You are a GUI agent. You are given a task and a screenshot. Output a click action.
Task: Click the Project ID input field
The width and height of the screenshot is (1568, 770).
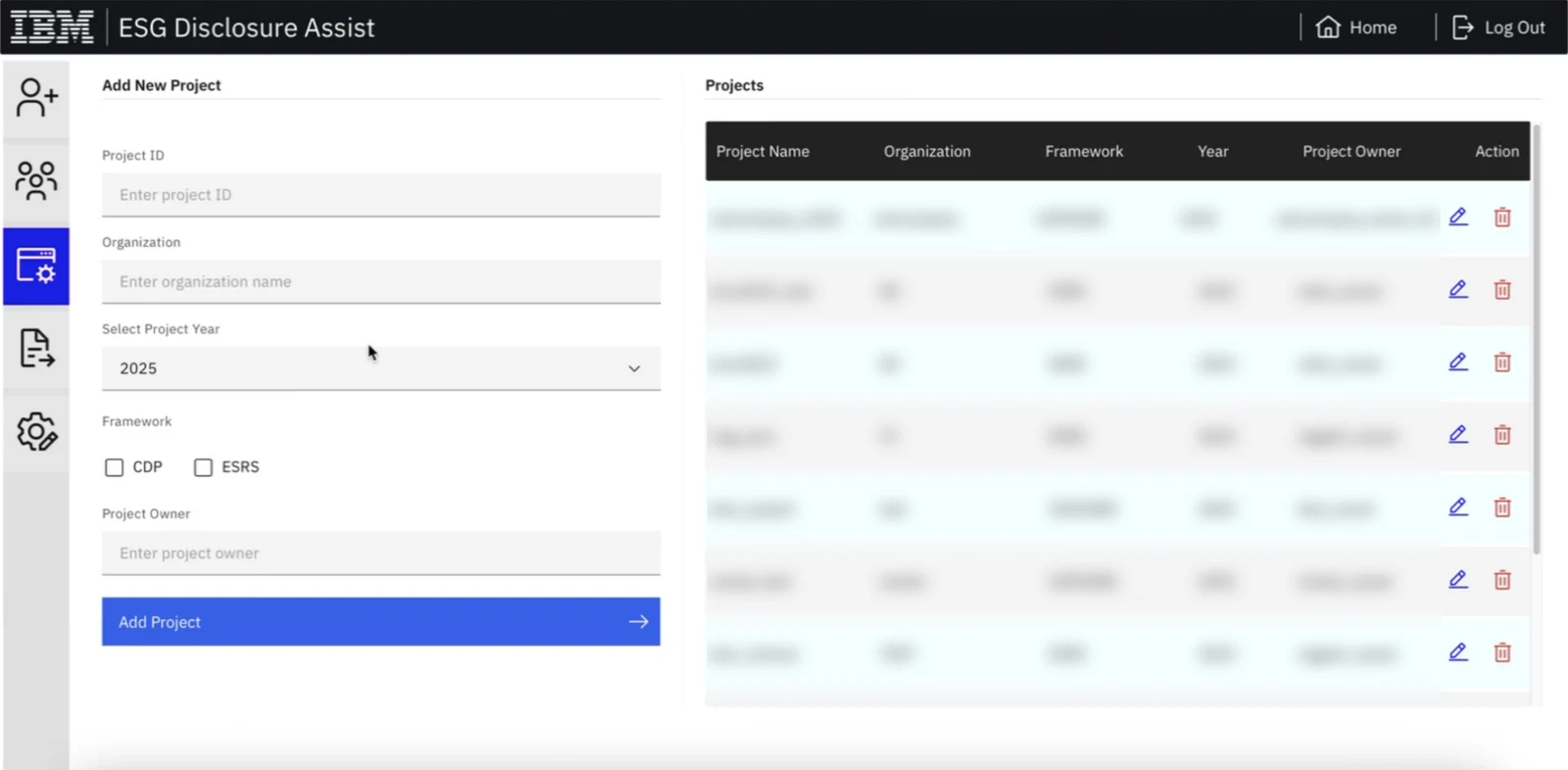click(x=381, y=195)
